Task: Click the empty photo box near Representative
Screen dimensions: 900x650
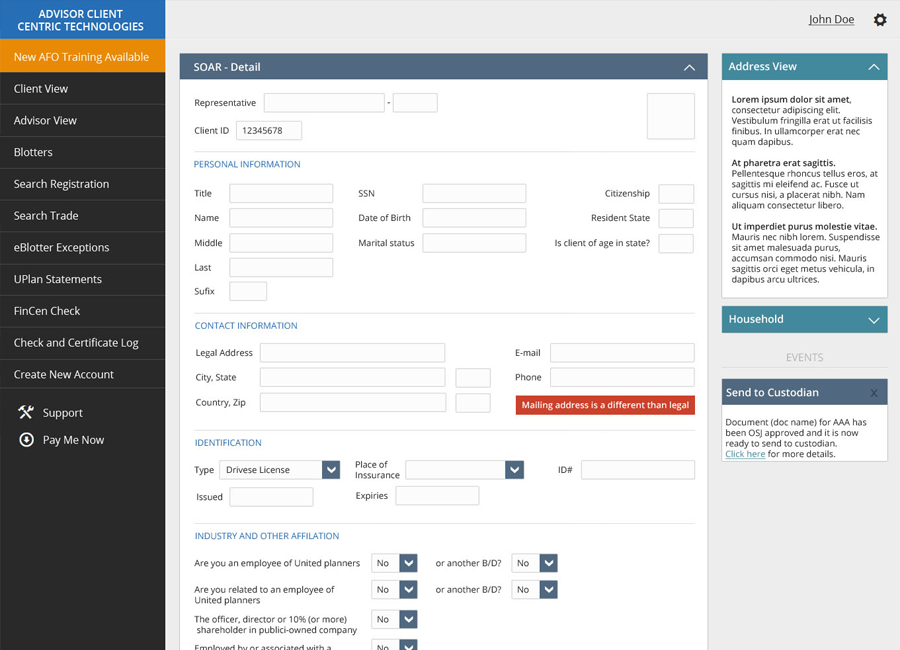Action: coord(670,116)
